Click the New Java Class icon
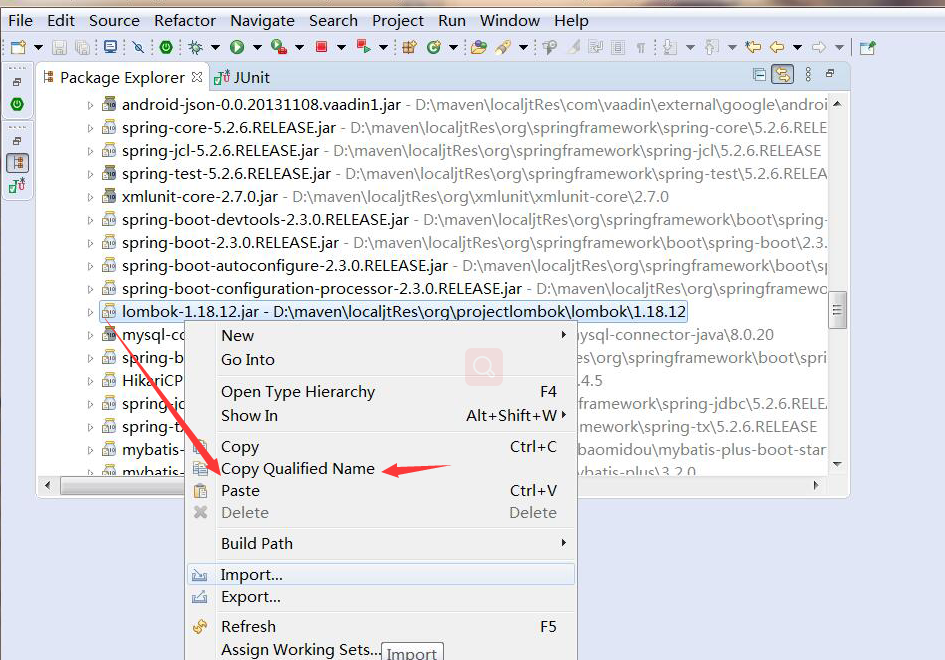945x660 pixels. coord(433,47)
